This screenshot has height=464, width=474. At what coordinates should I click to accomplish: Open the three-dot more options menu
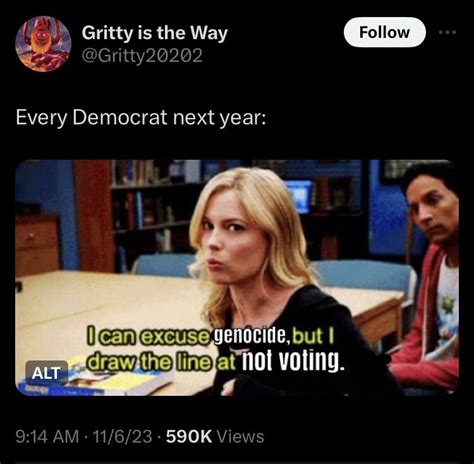click(x=447, y=32)
